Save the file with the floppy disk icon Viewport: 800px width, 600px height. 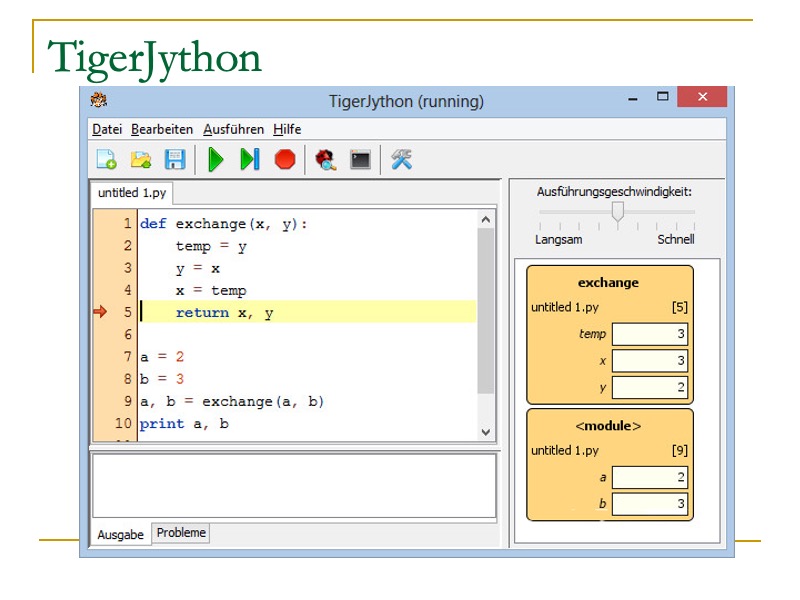pos(174,159)
